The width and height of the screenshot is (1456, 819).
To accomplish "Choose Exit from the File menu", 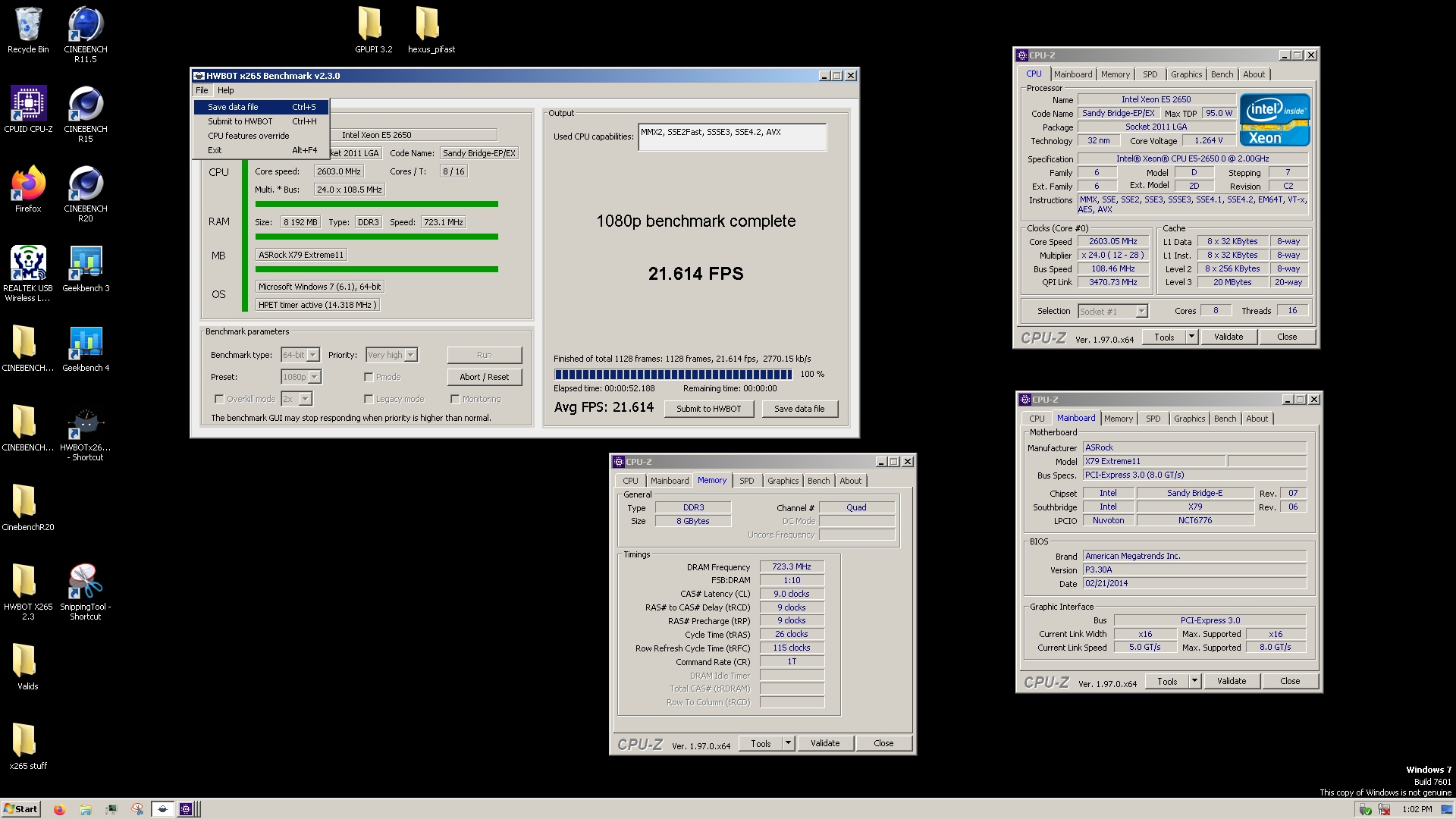I will tap(261, 150).
